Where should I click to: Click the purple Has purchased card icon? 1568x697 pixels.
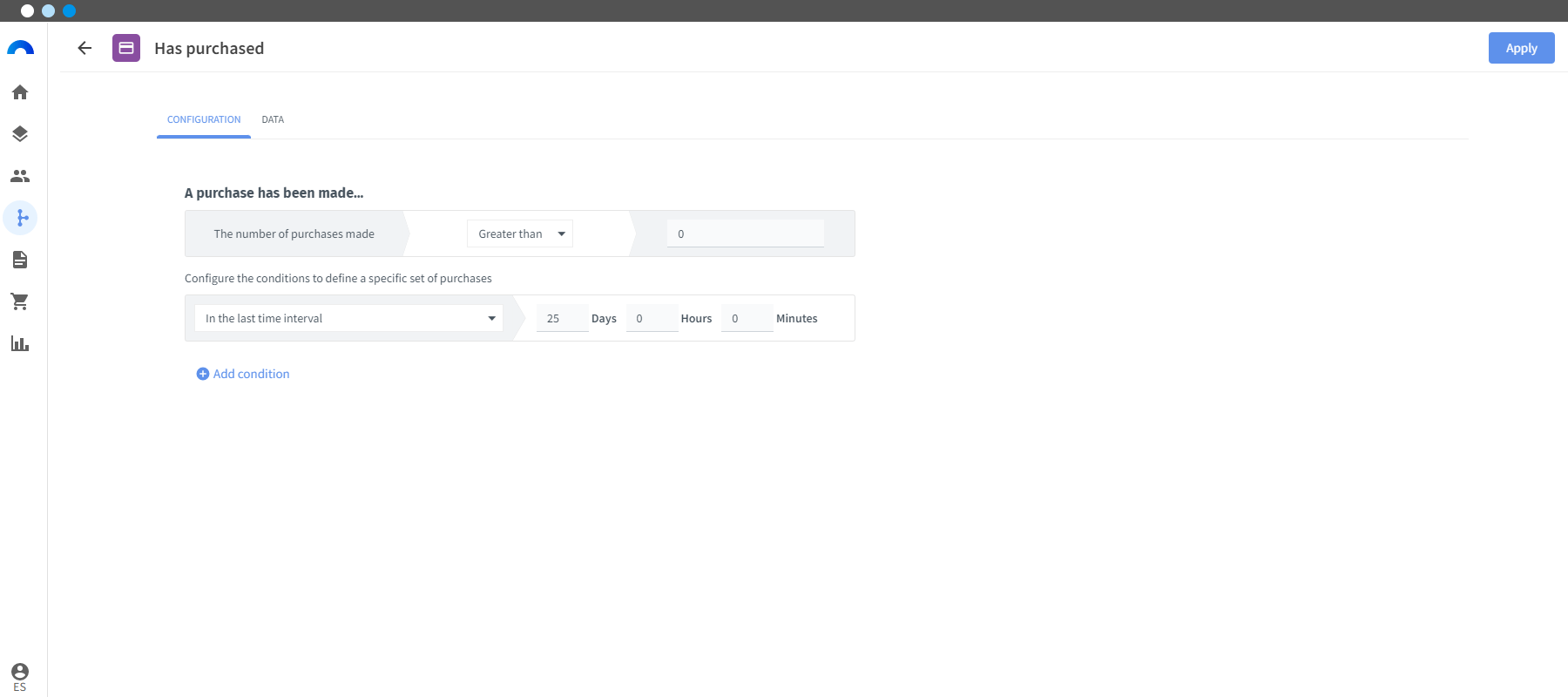tap(126, 48)
